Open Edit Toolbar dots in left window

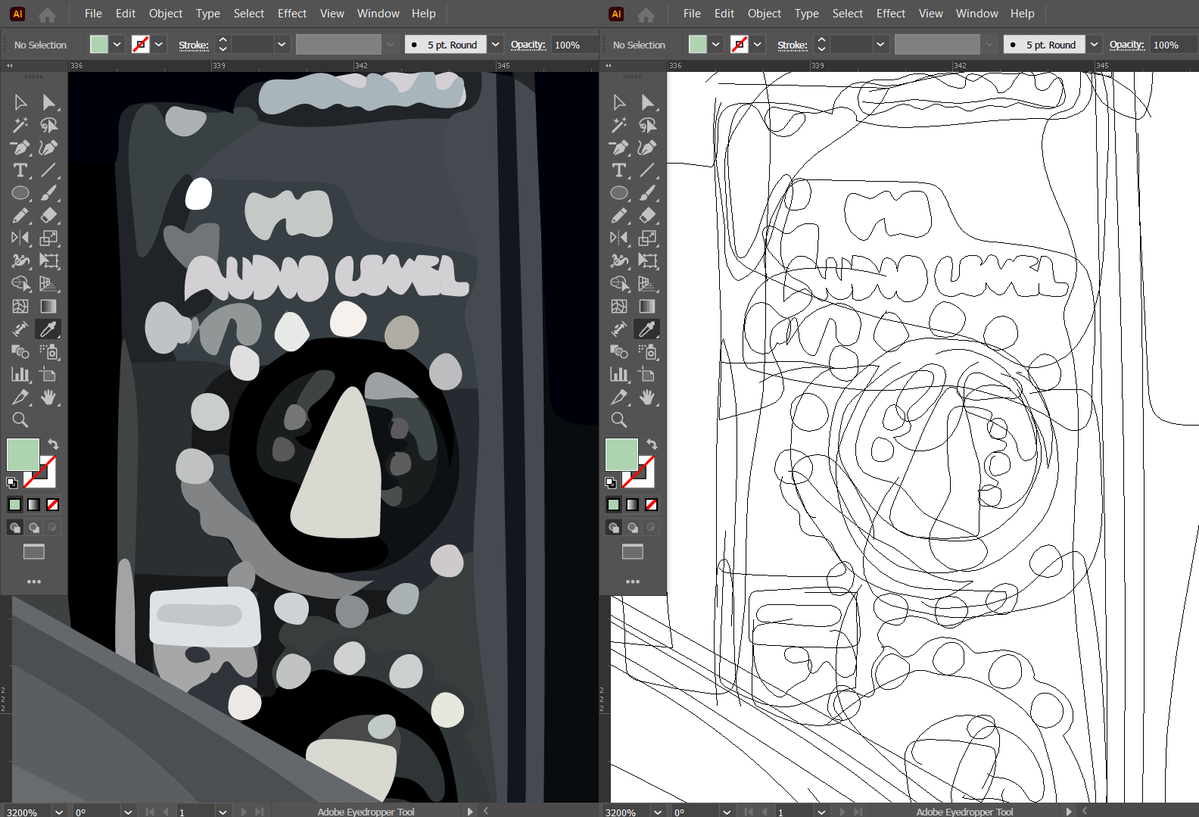click(x=34, y=582)
